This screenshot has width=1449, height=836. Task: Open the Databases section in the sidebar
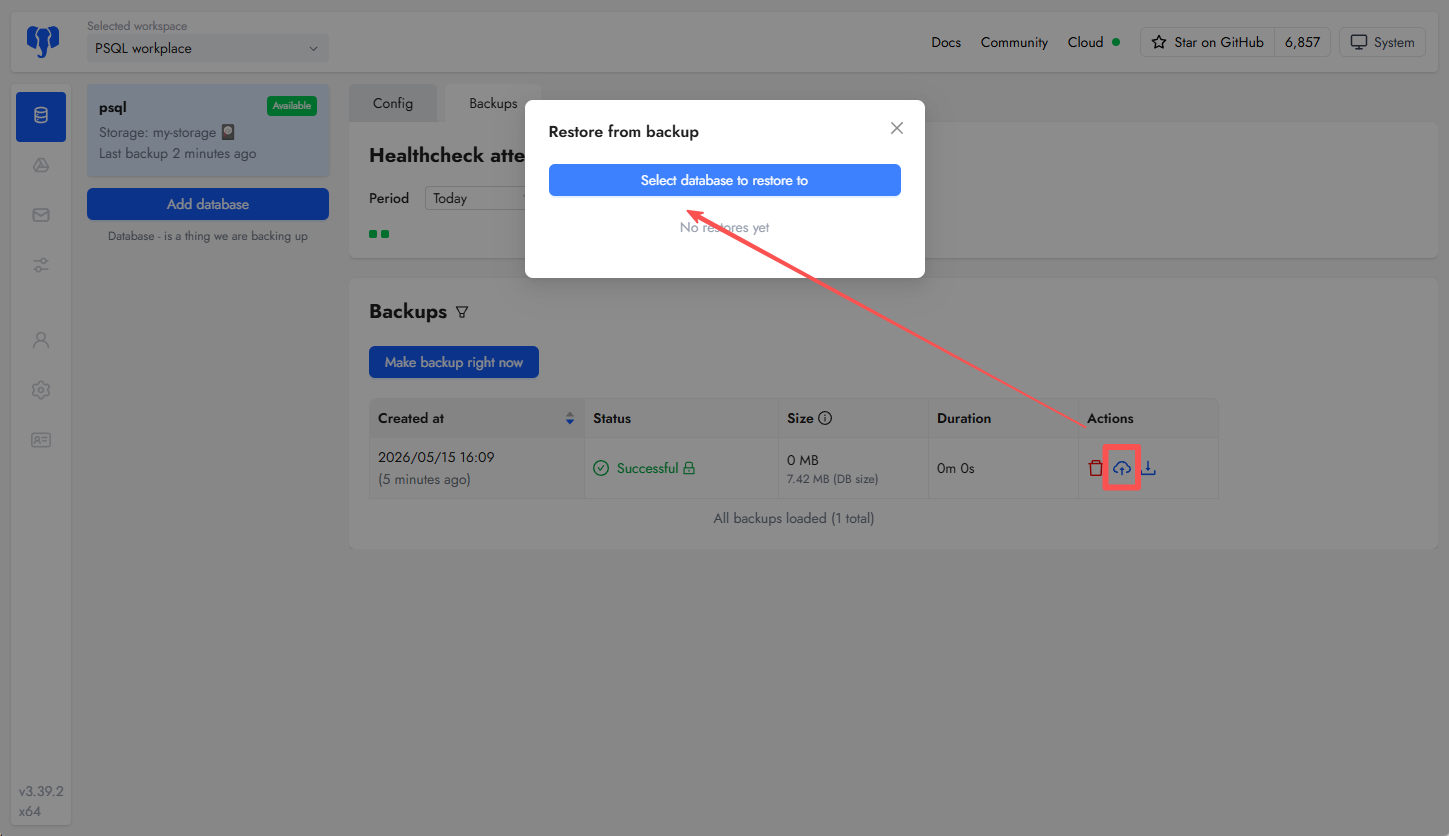[x=41, y=116]
